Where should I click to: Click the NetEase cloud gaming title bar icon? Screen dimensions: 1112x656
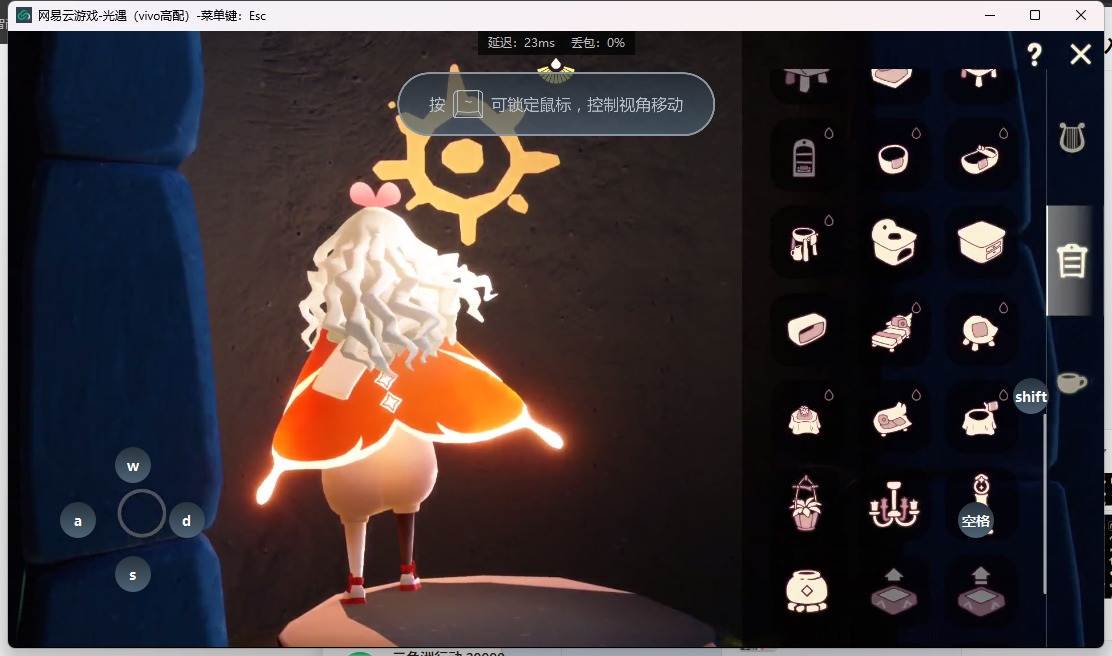click(x=24, y=15)
